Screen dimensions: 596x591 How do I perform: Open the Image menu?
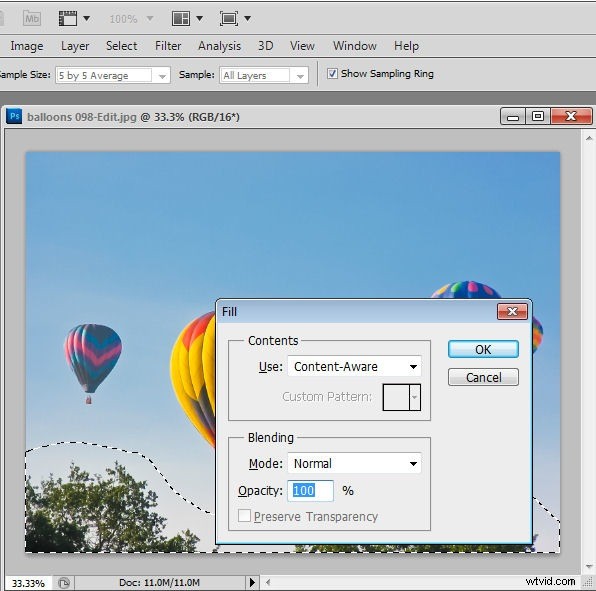[x=27, y=46]
